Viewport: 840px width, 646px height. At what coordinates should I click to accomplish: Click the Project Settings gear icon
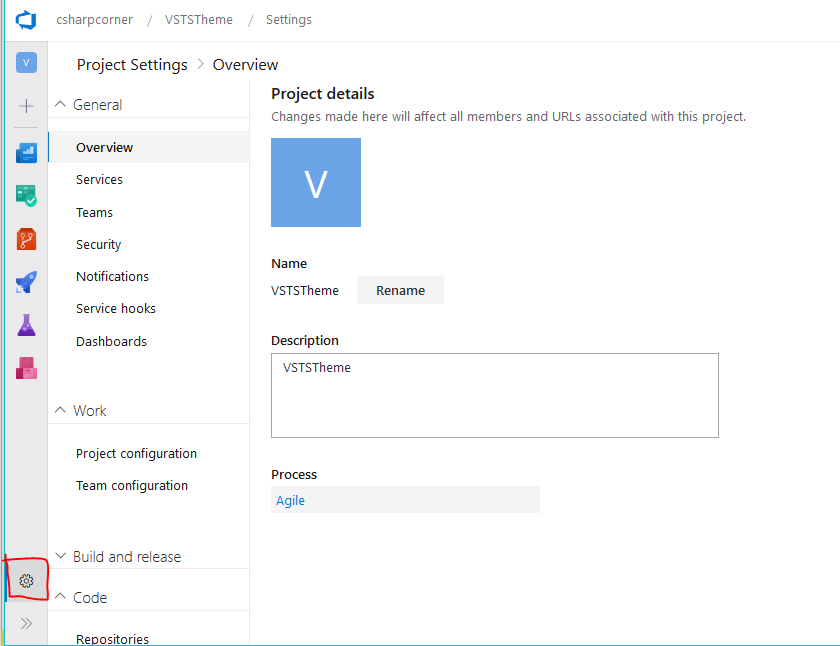pos(27,581)
